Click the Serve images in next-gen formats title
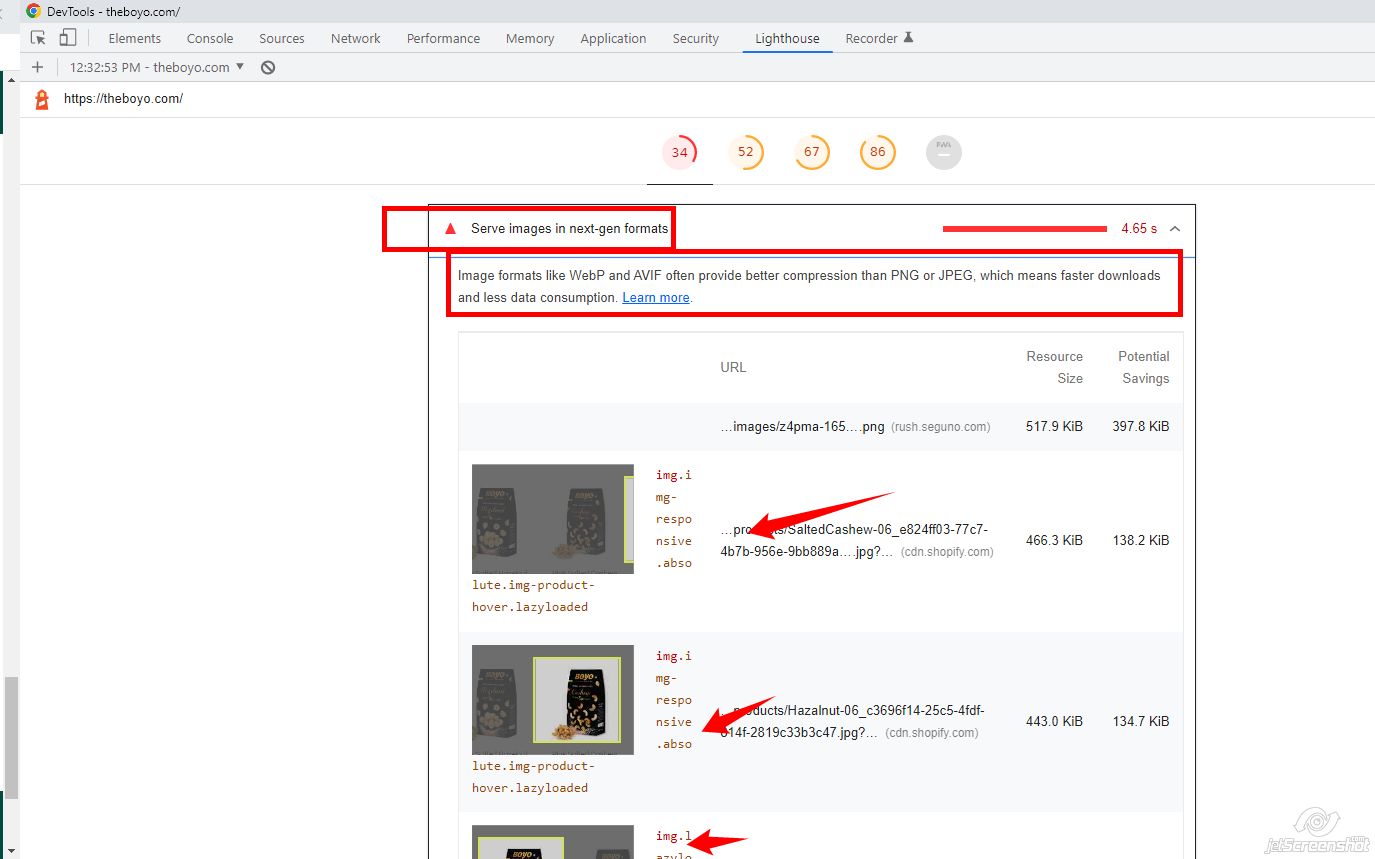This screenshot has width=1375, height=859. tap(569, 229)
